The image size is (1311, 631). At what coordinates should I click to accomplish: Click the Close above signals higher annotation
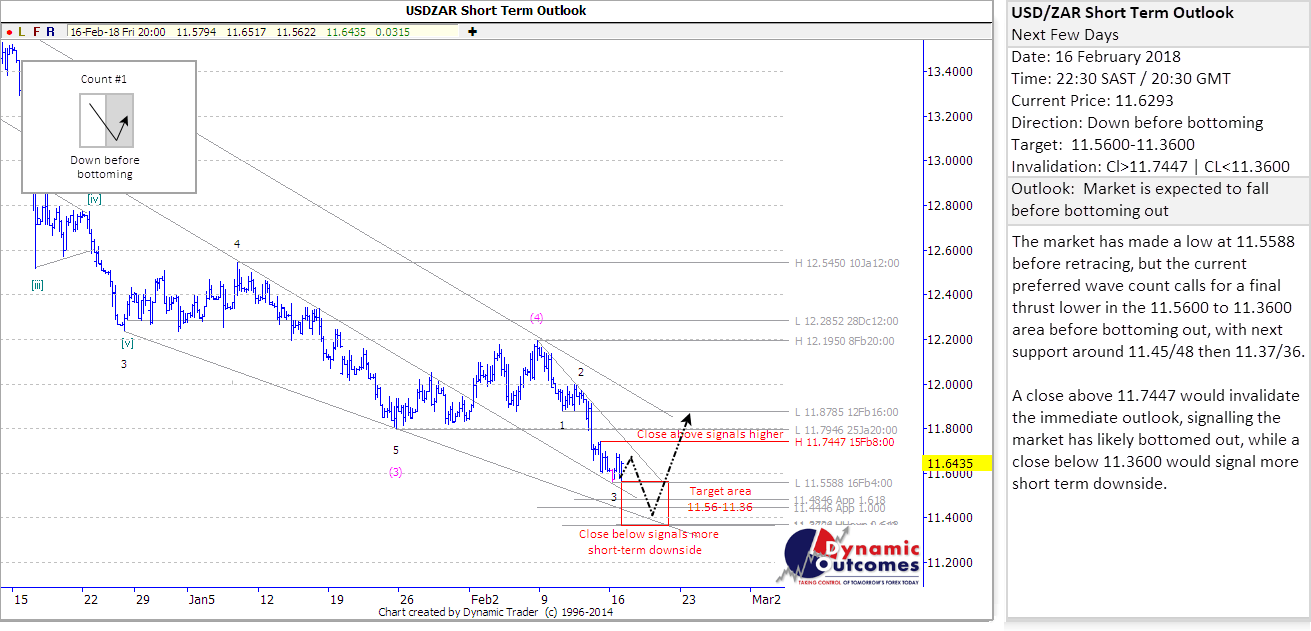tap(709, 435)
